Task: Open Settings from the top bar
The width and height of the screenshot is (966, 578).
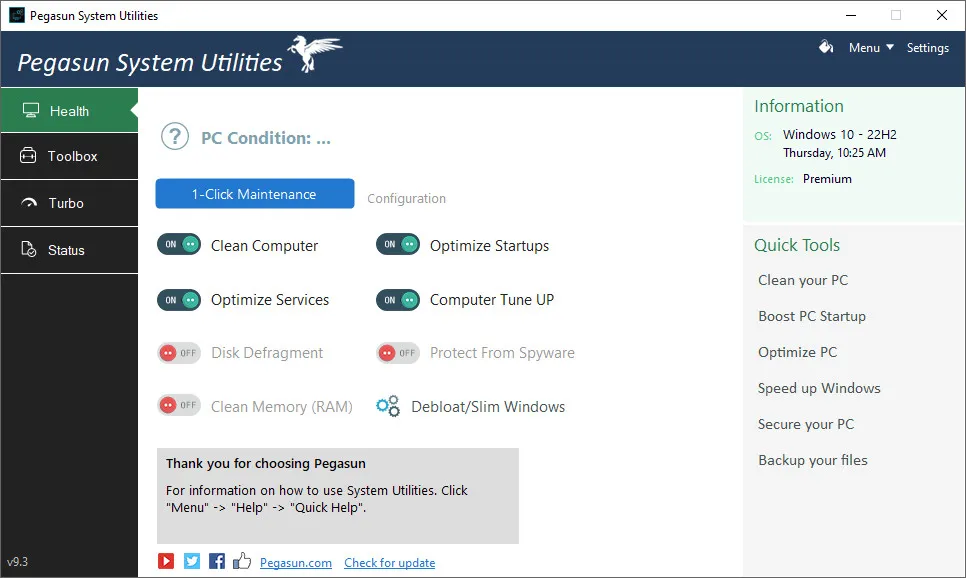Action: (x=928, y=47)
